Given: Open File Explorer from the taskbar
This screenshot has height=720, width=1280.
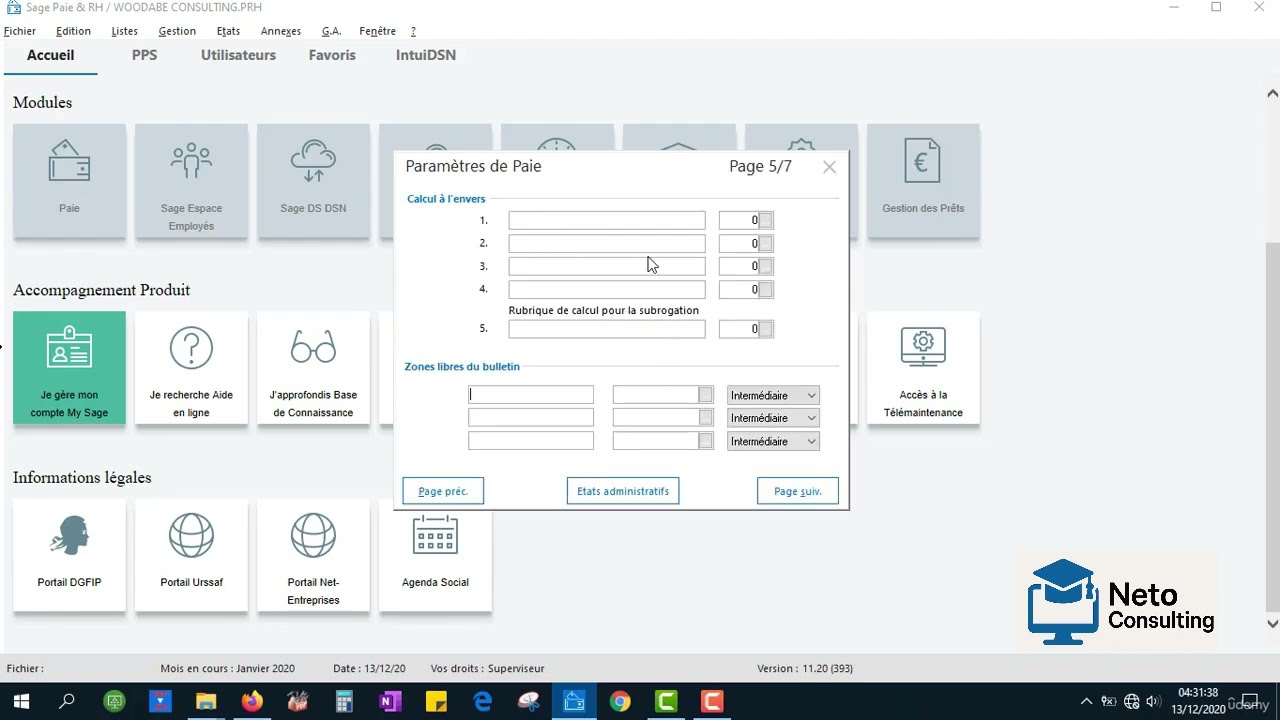Looking at the screenshot, I should [x=206, y=702].
